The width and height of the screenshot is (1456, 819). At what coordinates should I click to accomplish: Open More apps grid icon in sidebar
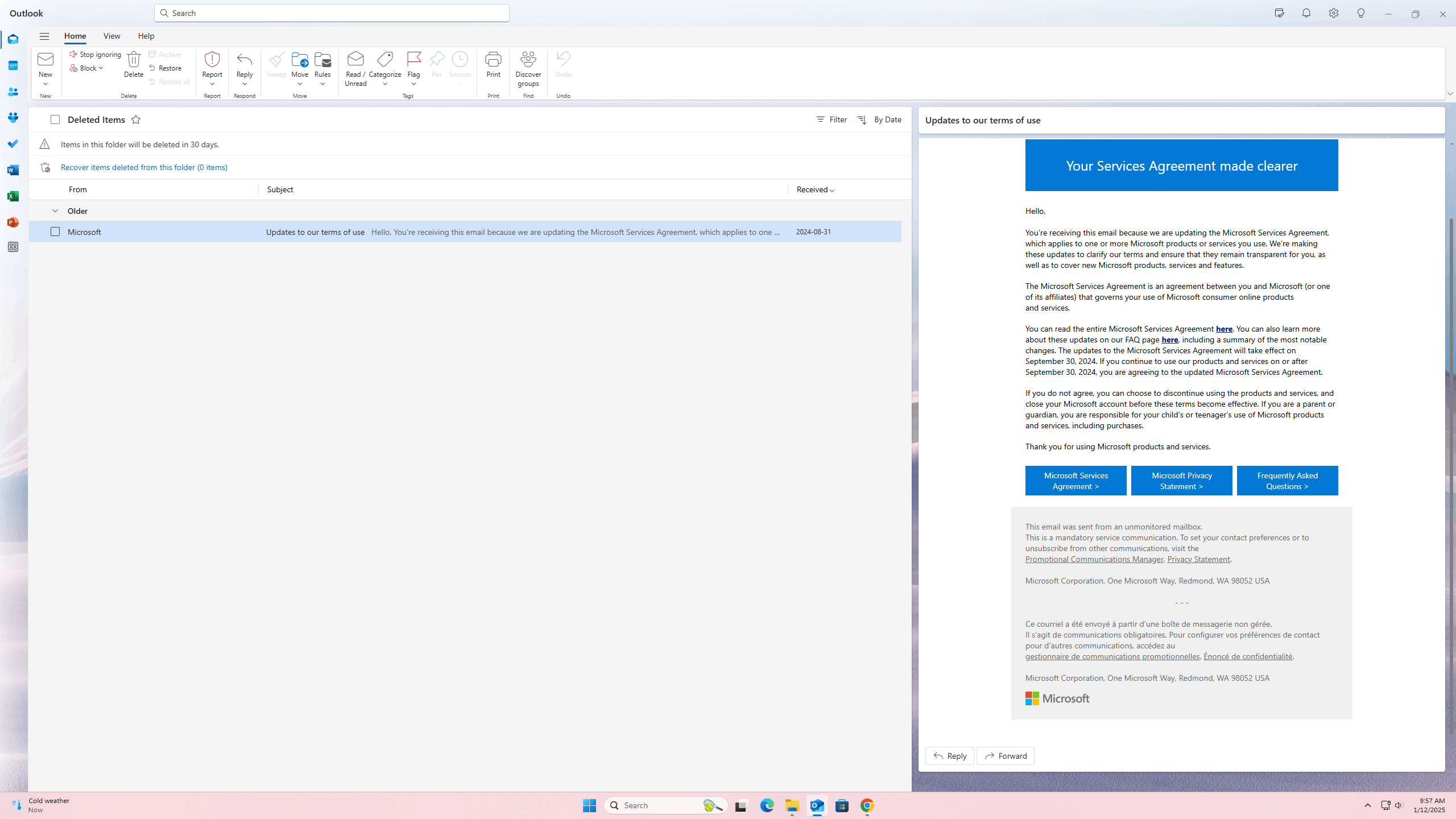(13, 247)
